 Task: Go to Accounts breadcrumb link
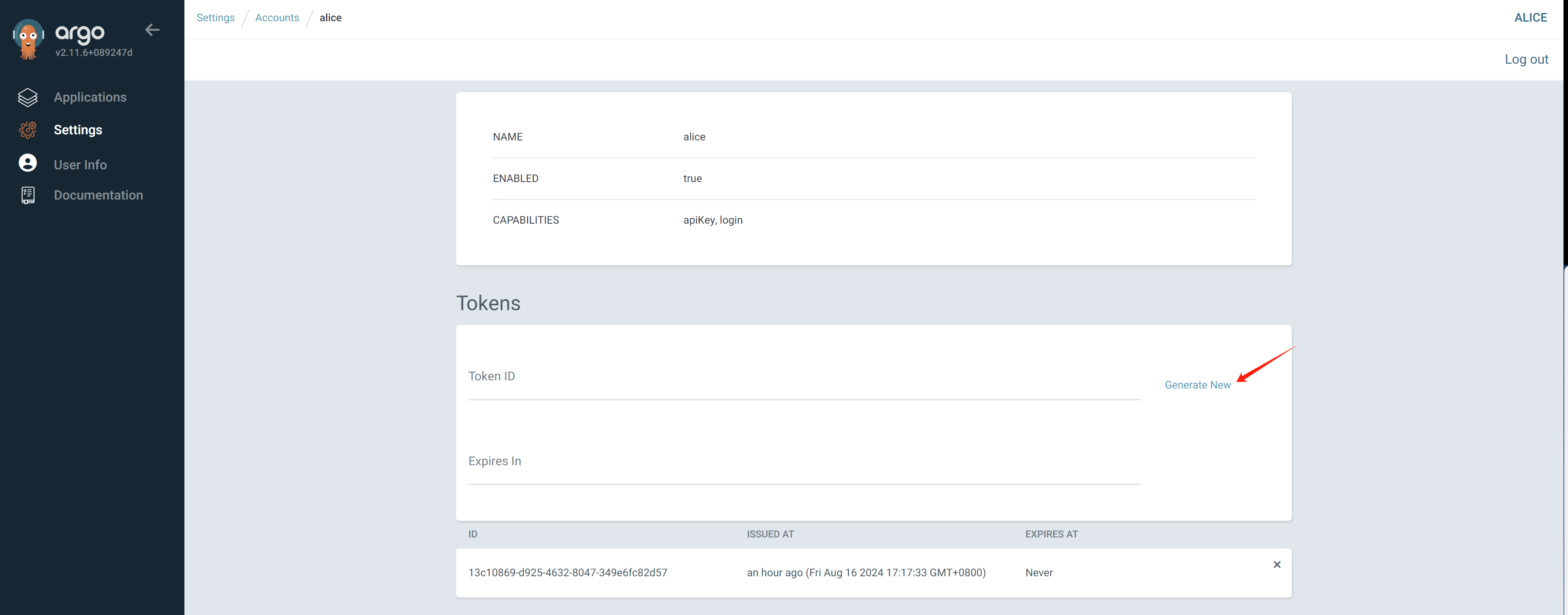[x=277, y=18]
